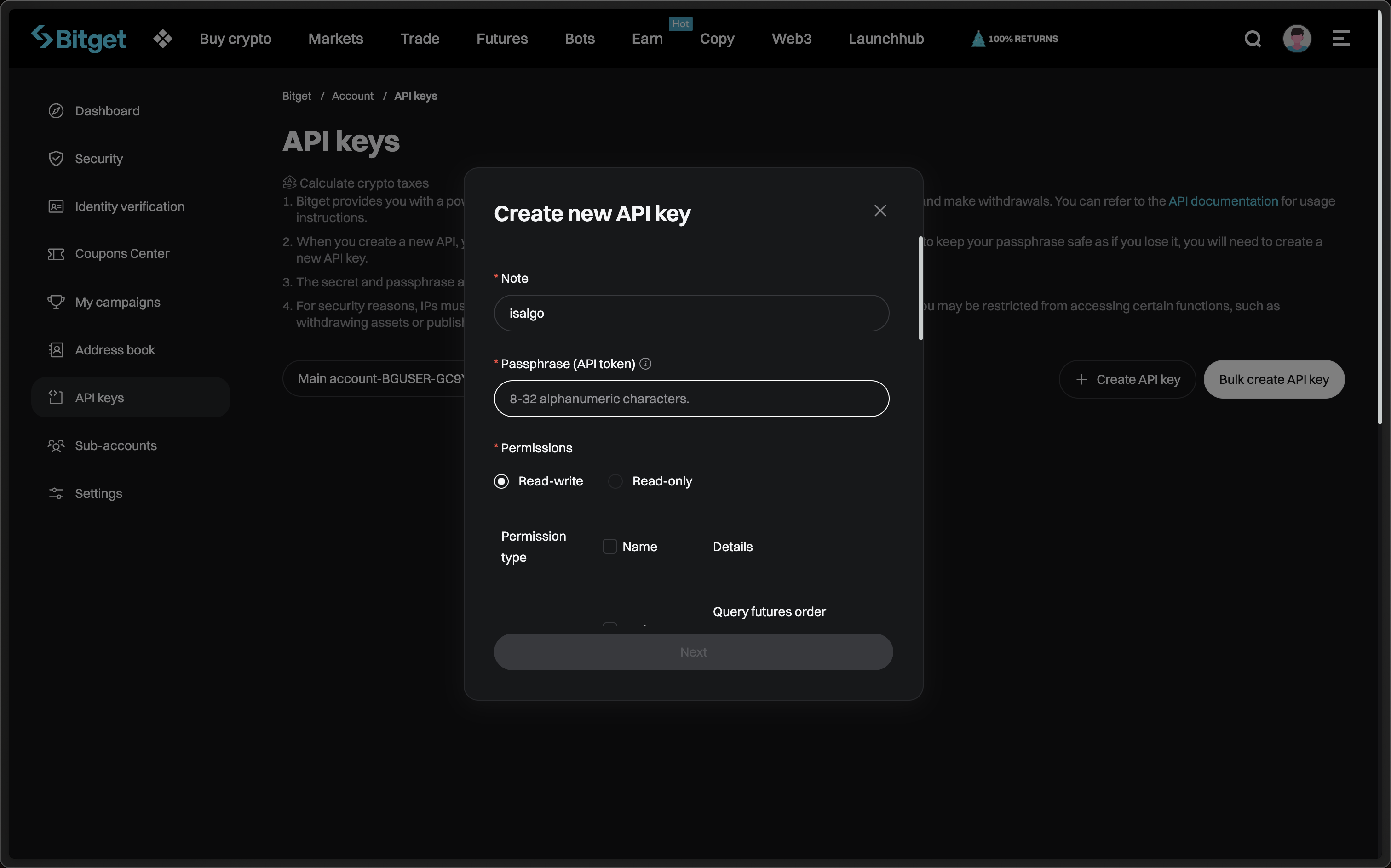Image resolution: width=1391 pixels, height=868 pixels.
Task: Open the Sub-accounts sidebar item
Action: 115,445
